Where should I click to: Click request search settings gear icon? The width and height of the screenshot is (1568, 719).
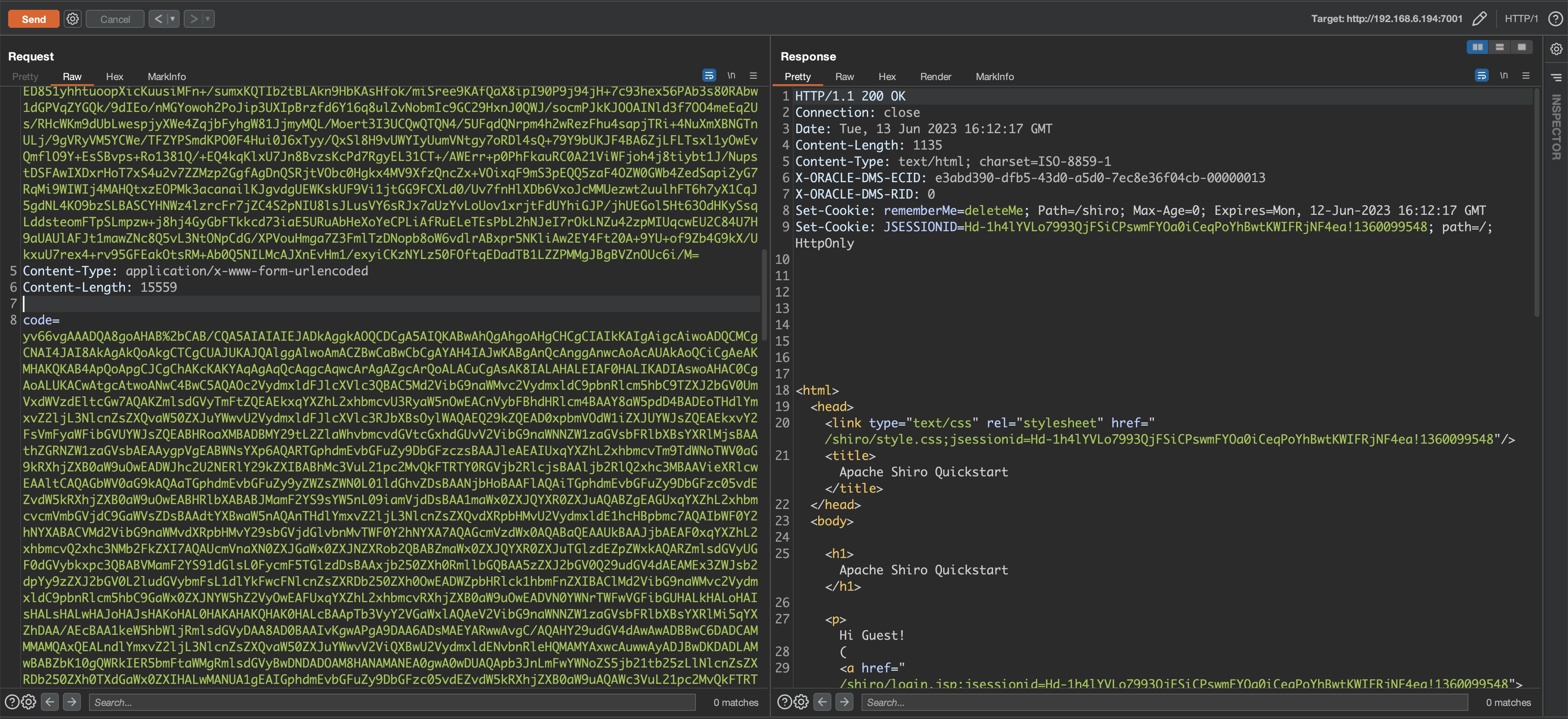point(29,702)
